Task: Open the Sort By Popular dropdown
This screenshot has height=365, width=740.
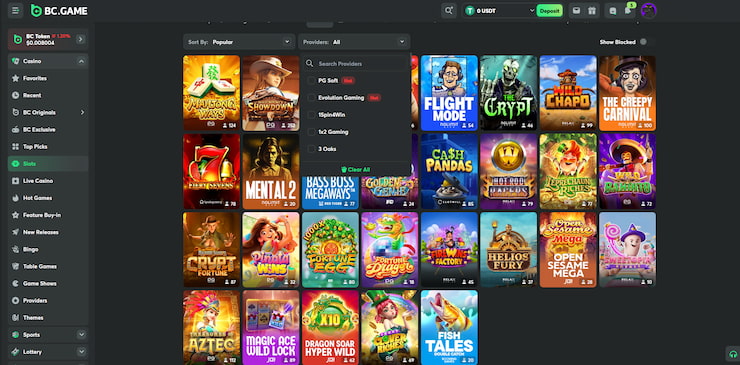Action: (x=239, y=42)
